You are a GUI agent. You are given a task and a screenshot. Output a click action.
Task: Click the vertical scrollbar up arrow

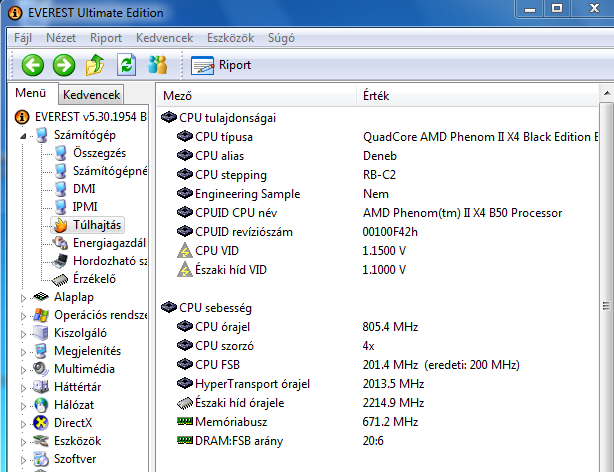pos(607,93)
